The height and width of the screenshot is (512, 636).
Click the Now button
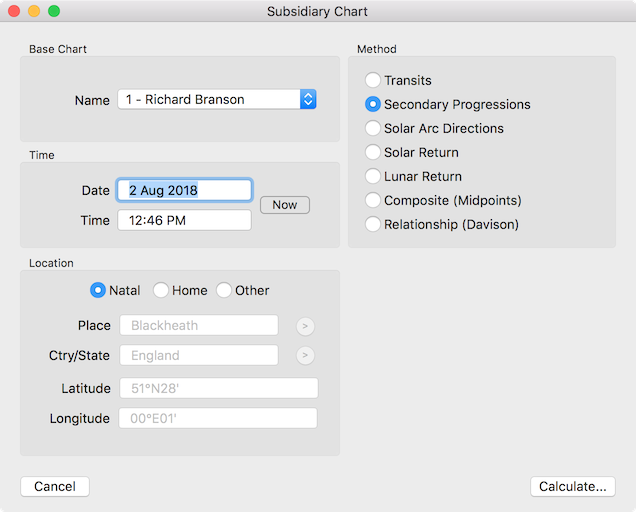[285, 205]
